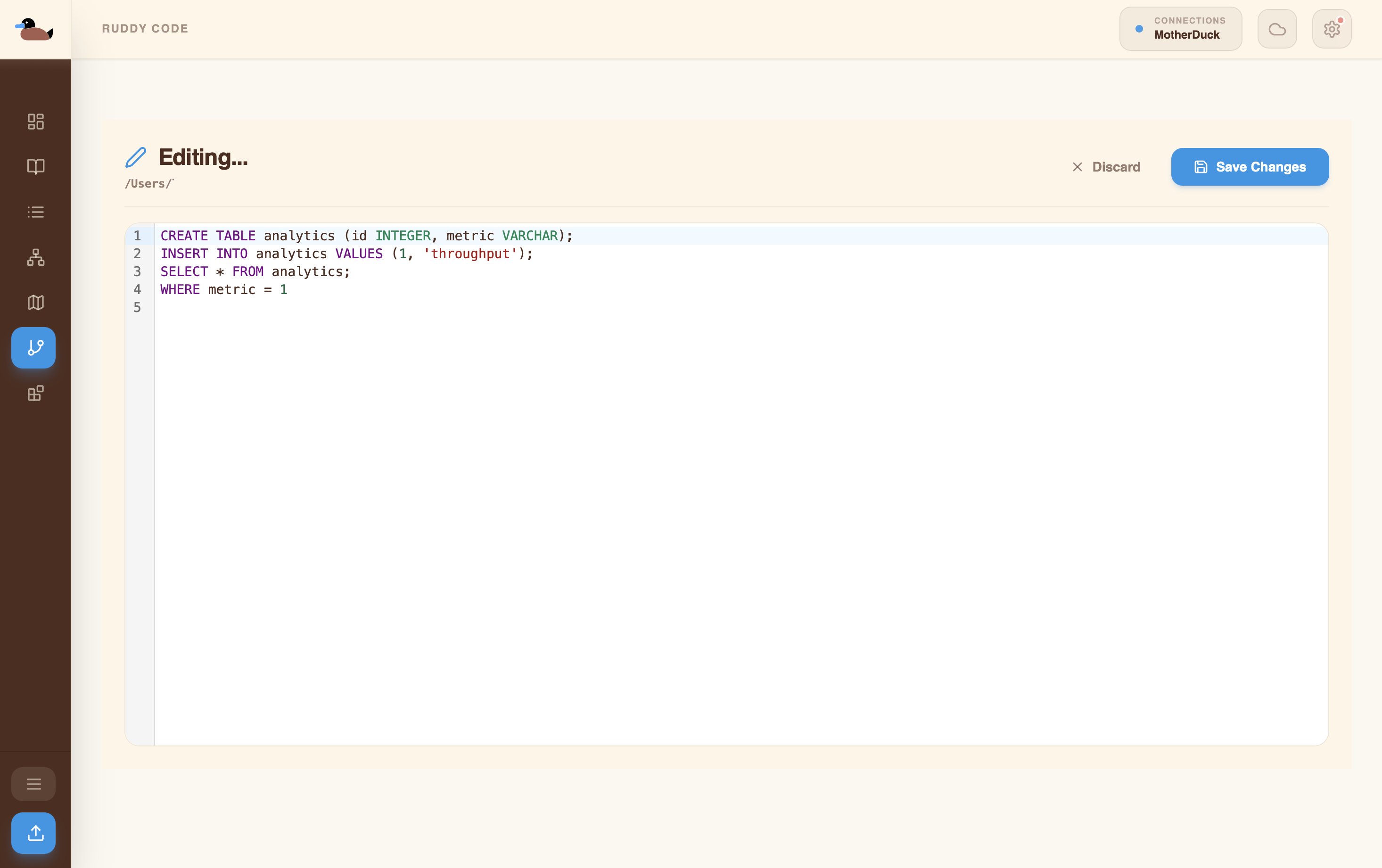This screenshot has height=868, width=1382.
Task: Open settings via the gear icon
Action: click(1332, 29)
